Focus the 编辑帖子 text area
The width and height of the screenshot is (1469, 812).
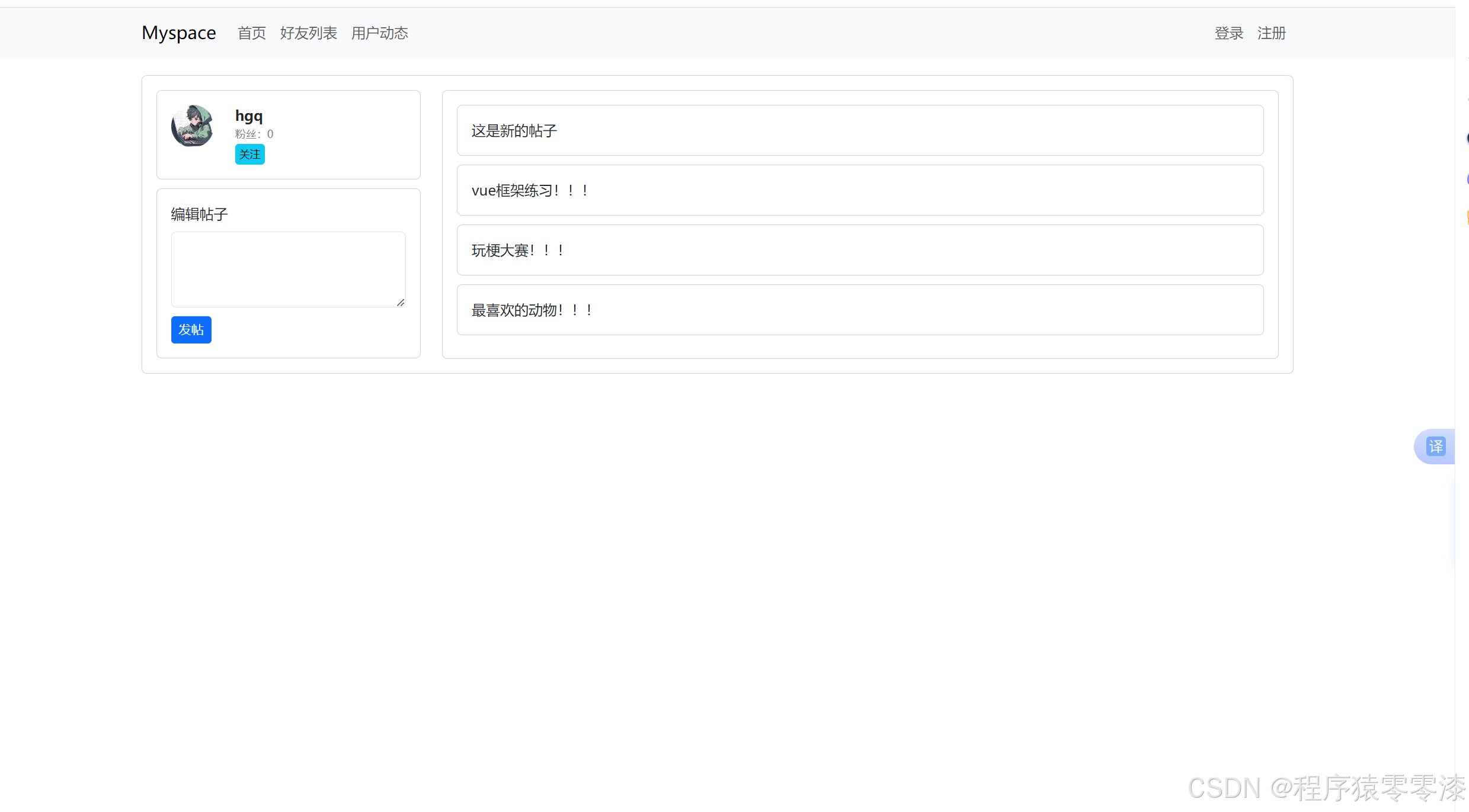[288, 269]
